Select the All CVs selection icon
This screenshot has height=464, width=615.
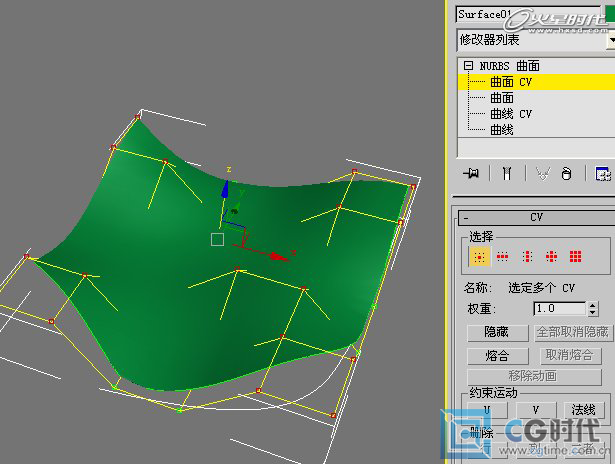[x=575, y=257]
